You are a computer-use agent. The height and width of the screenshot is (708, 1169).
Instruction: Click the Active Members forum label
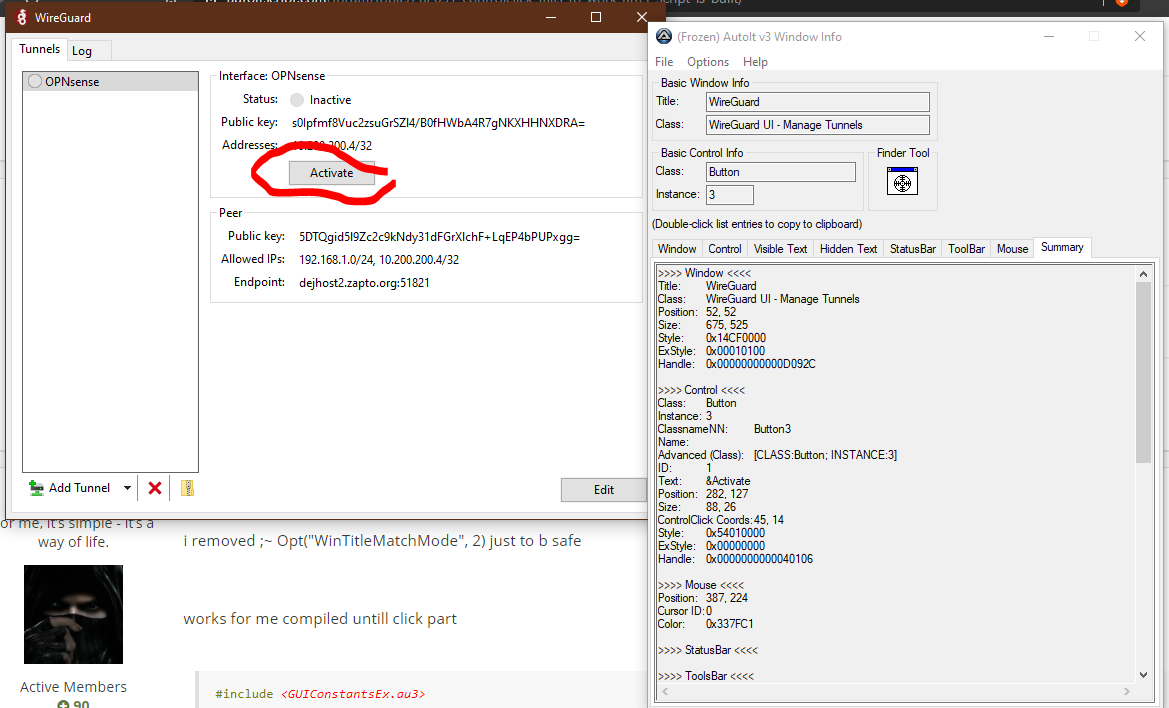(x=73, y=687)
